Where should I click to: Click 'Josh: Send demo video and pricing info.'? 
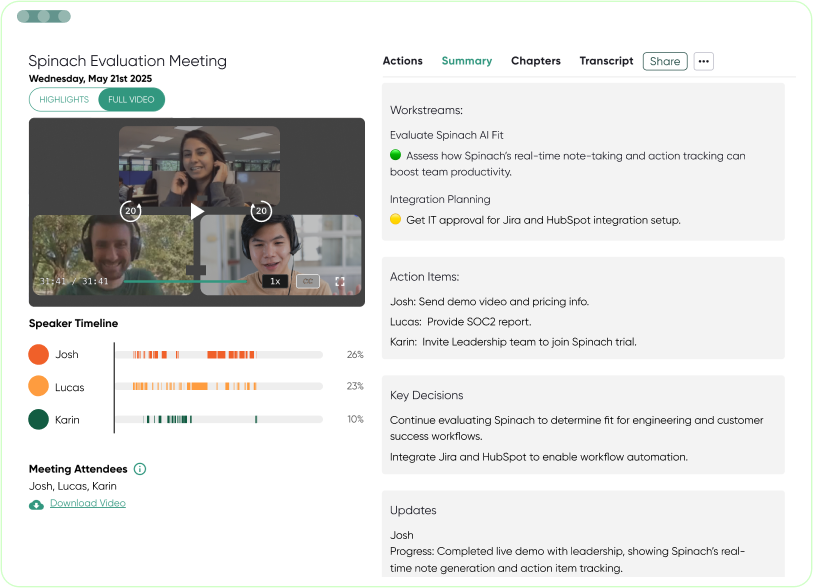tap(489, 301)
